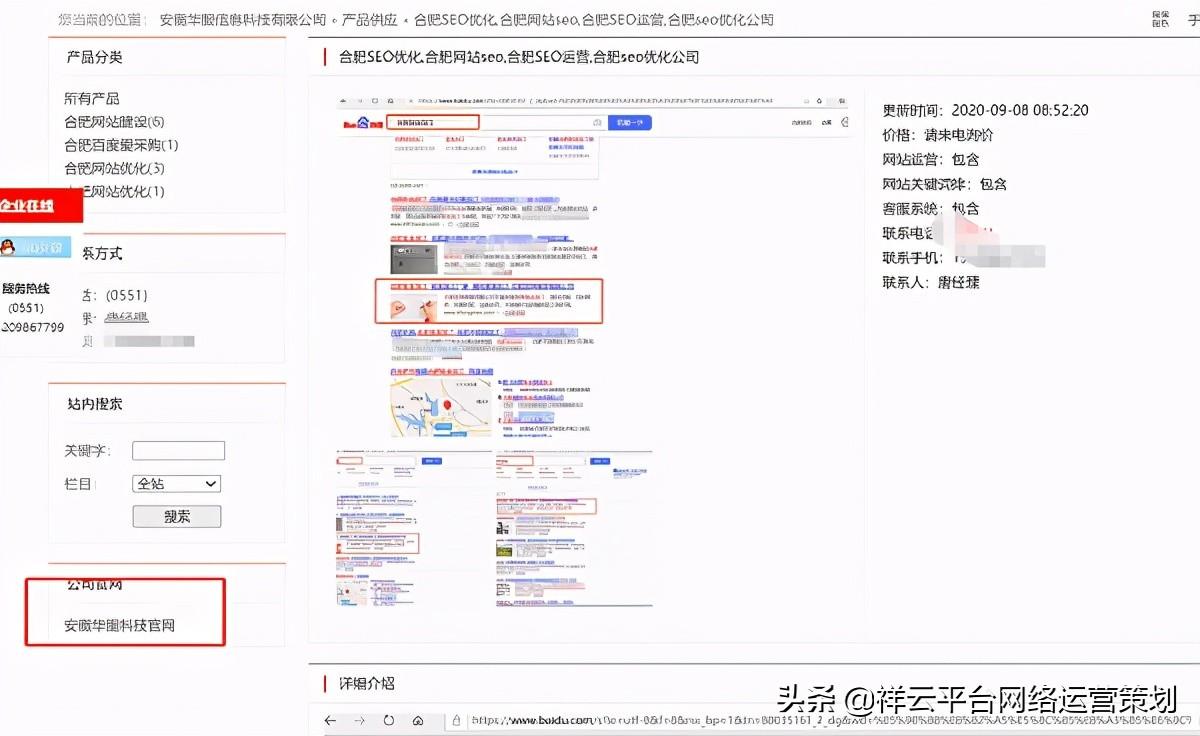1200x736 pixels.
Task: Click the URL in the embedded address bar
Action: 830,720
